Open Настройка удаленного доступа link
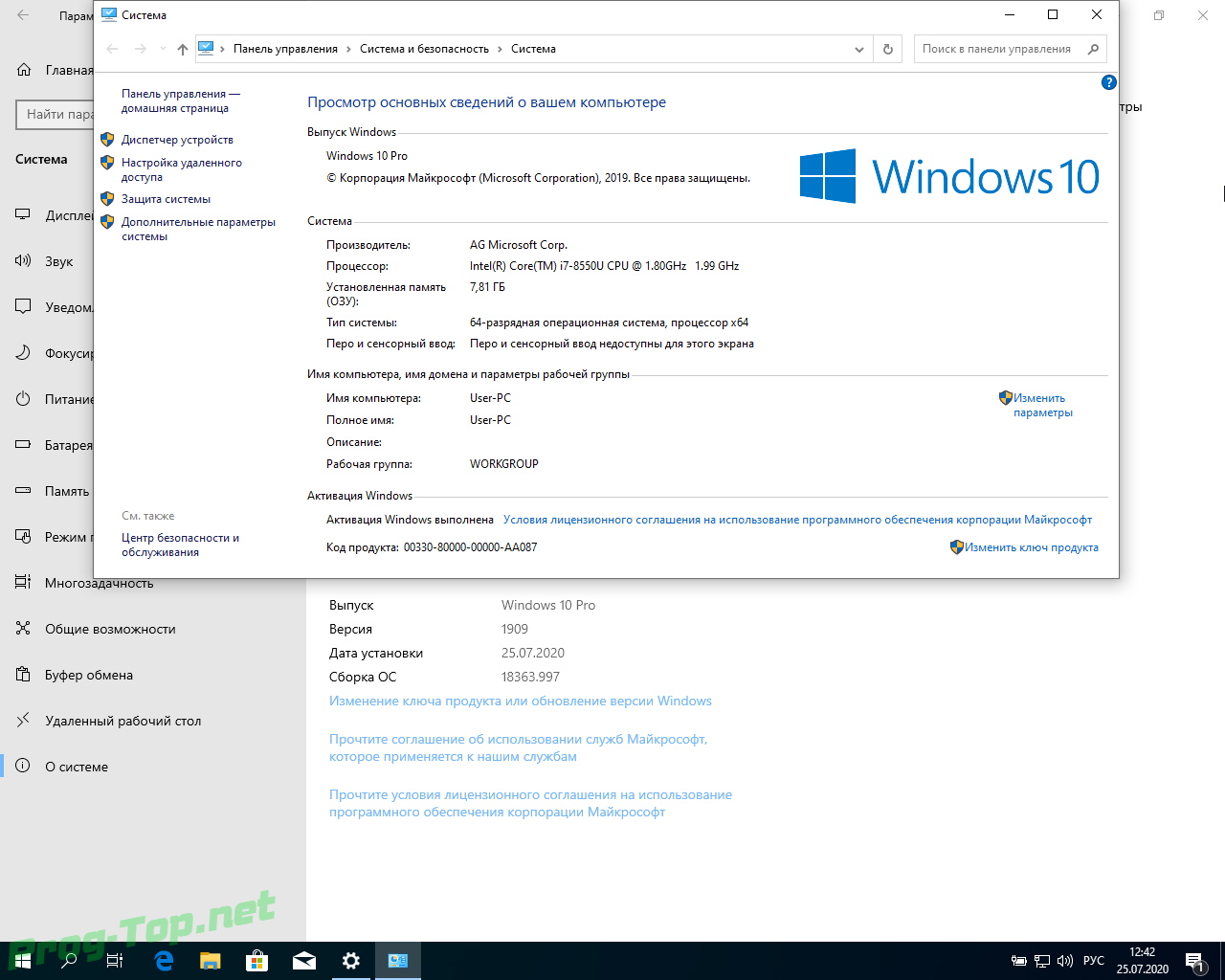 (182, 169)
